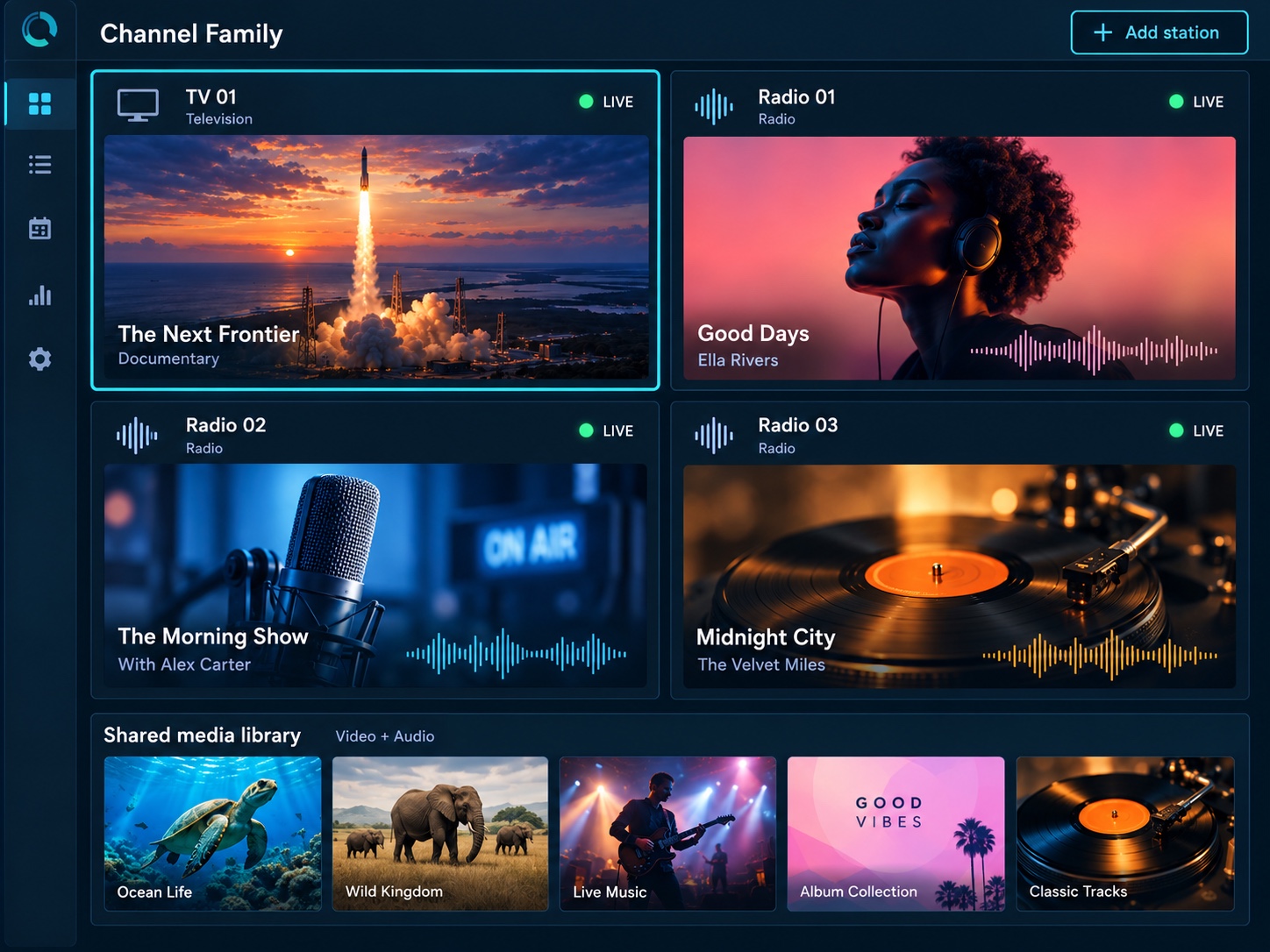Viewport: 1270px width, 952px height.
Task: Click the Radio 03 station name
Action: (797, 425)
